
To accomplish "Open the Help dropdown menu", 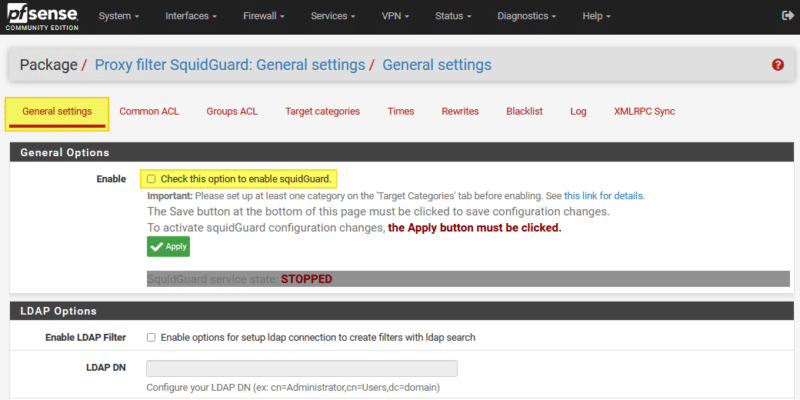I will tap(596, 16).
